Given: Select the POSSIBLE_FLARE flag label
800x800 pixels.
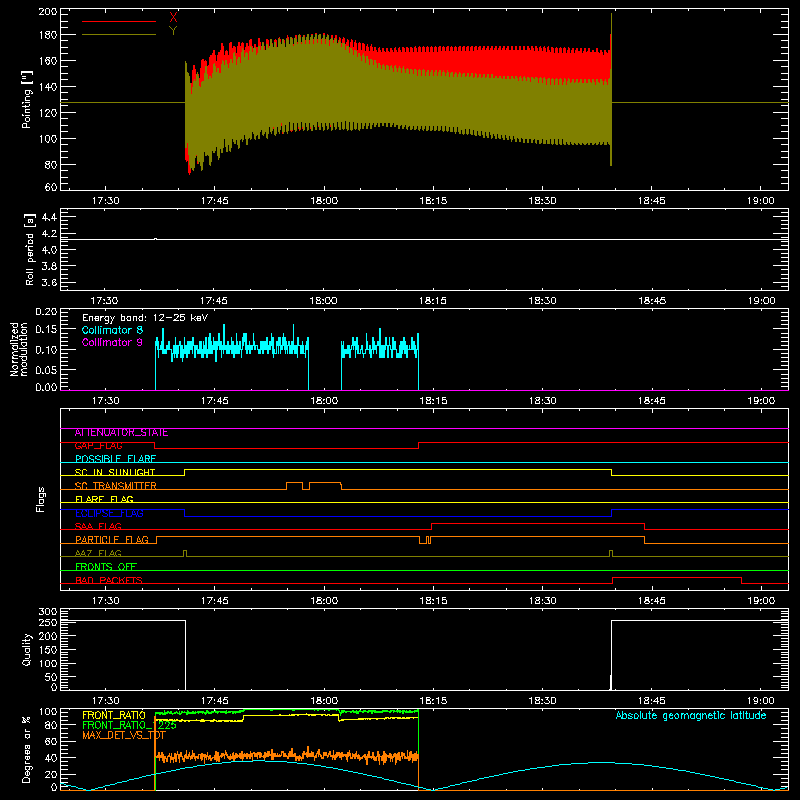Looking at the screenshot, I should coord(115,459).
